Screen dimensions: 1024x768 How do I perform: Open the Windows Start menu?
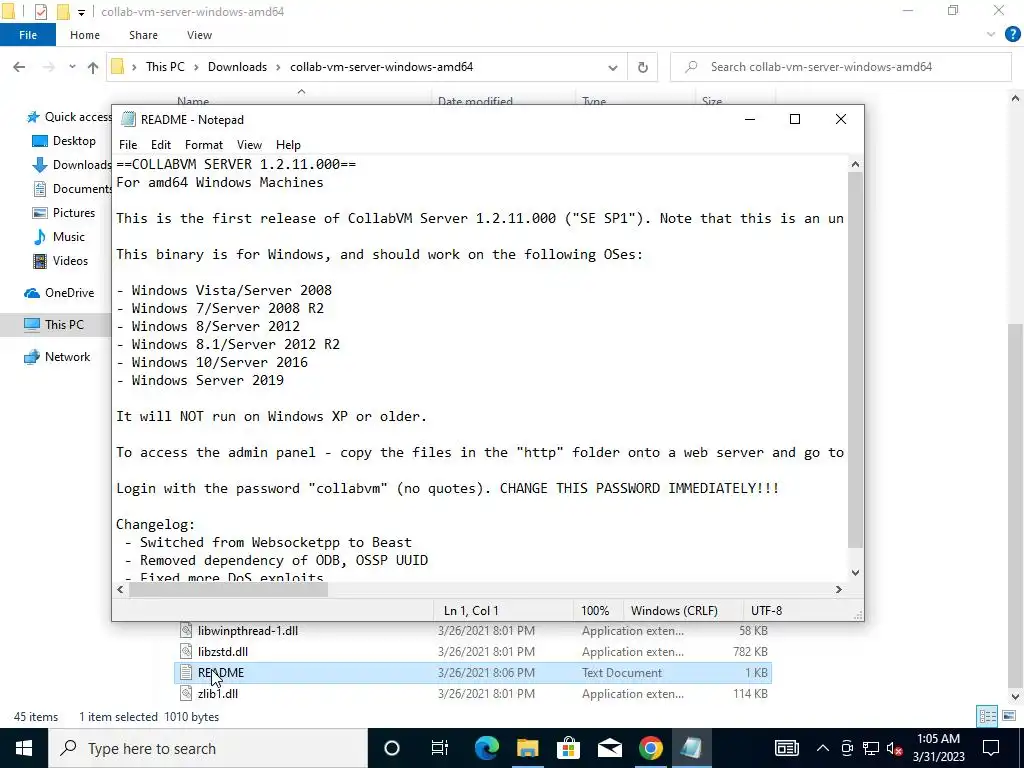click(24, 748)
